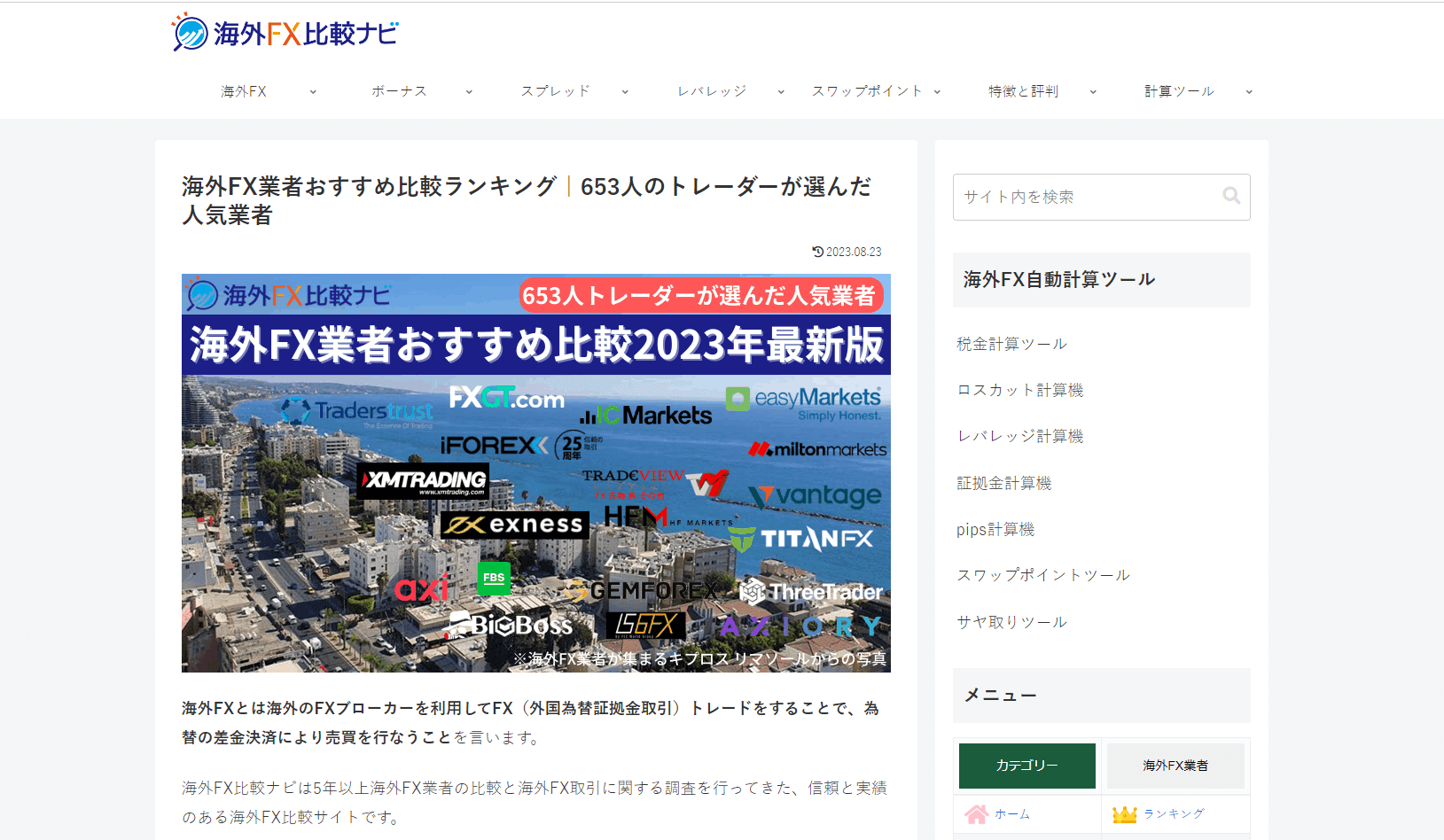Expand the chevron beside レバレッジ

pyautogui.click(x=781, y=92)
